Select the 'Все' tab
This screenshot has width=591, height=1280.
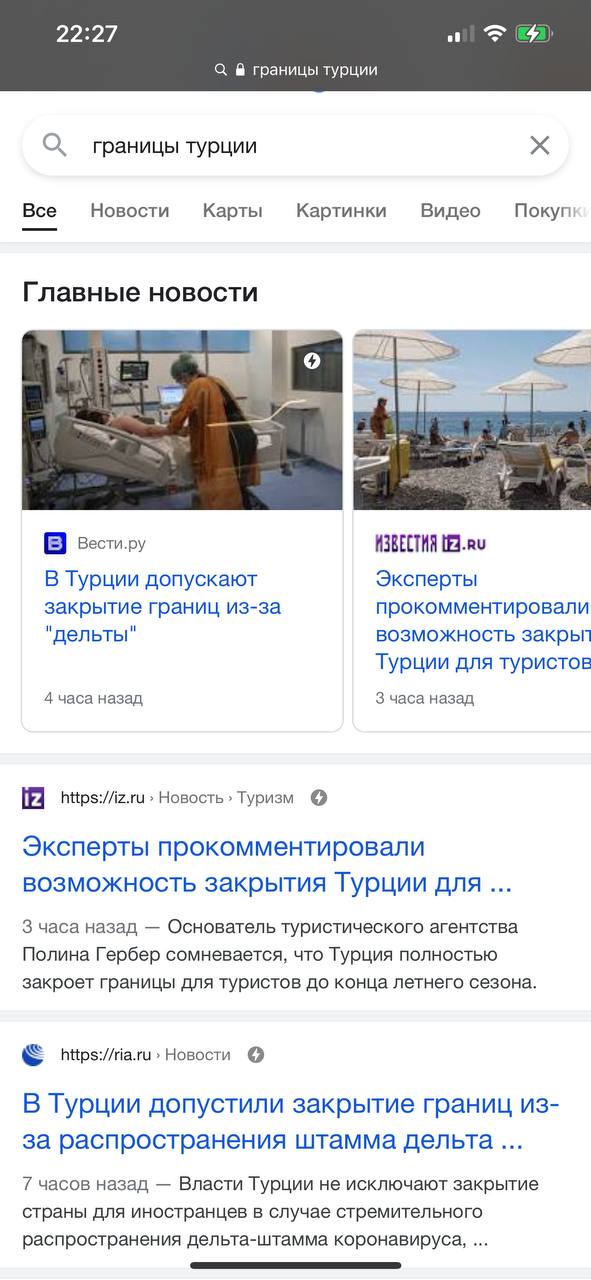pyautogui.click(x=40, y=211)
